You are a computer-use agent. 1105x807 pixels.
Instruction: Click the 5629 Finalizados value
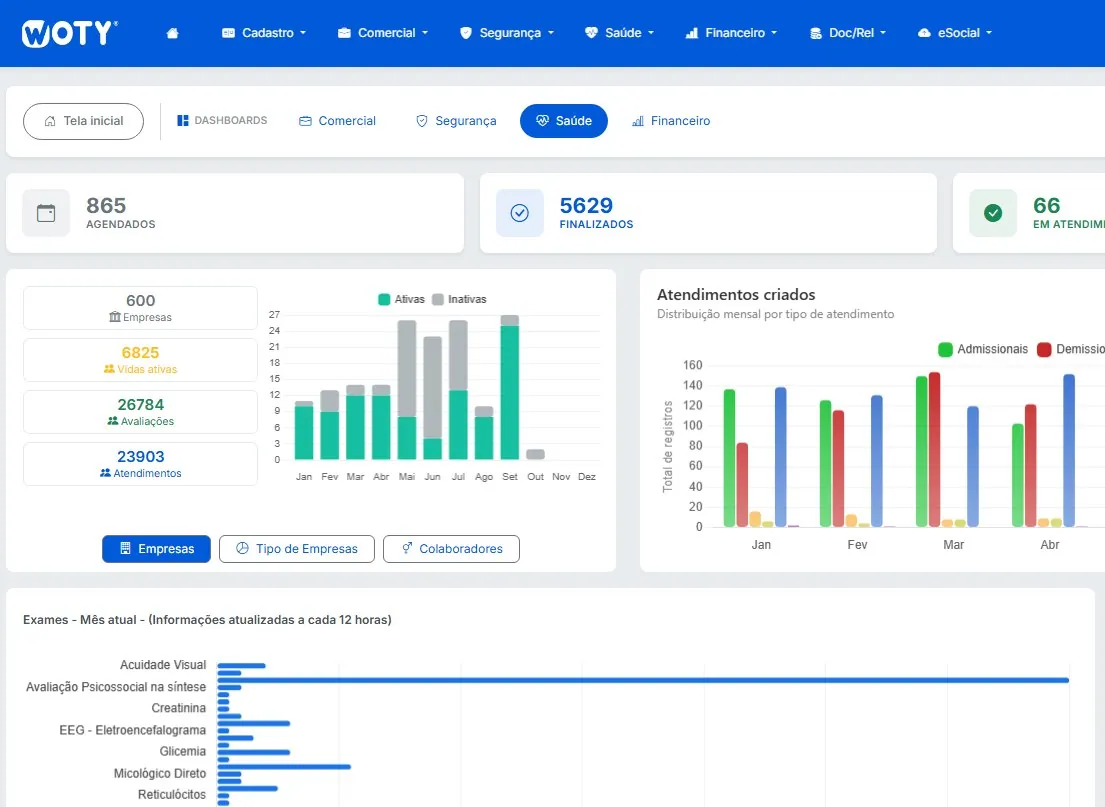pos(586,206)
